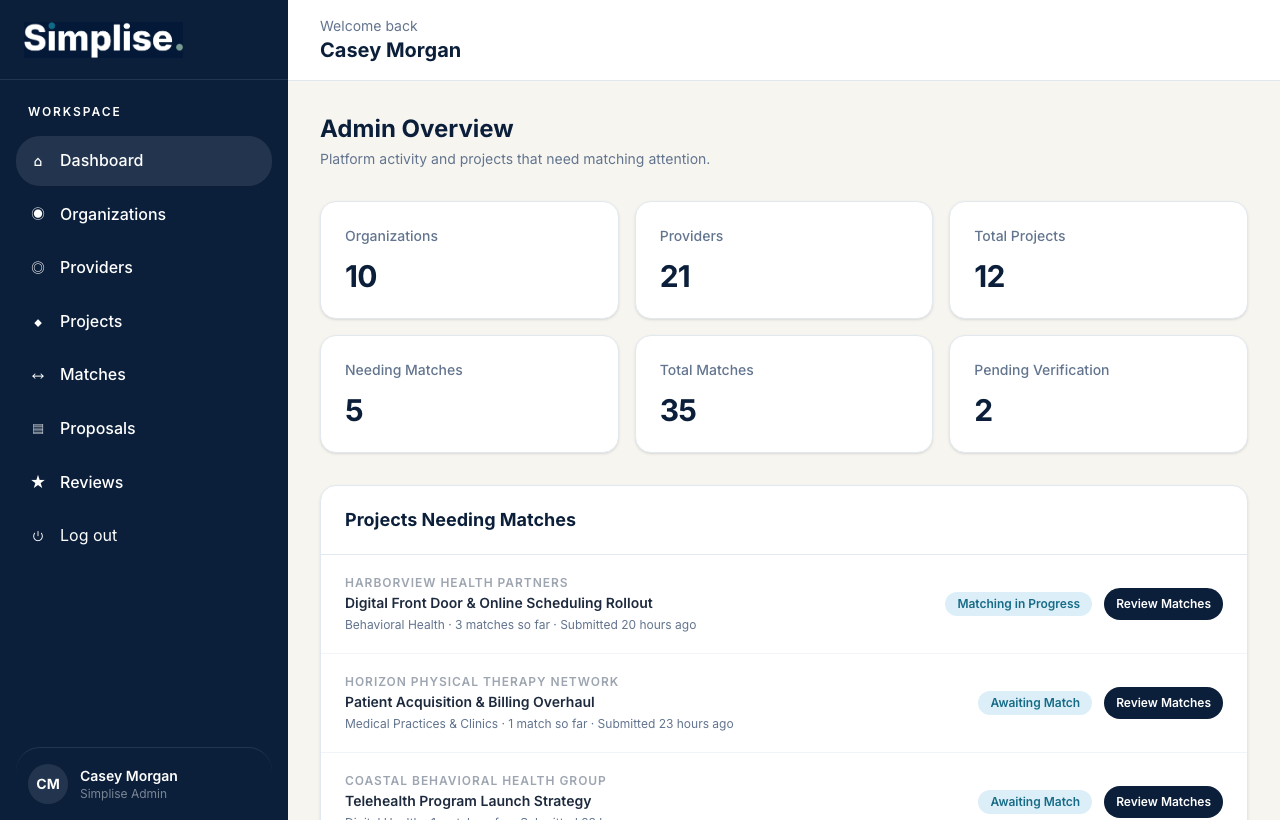Click the Digital Front Door & Online Scheduling Rollout title
The width and height of the screenshot is (1280, 820).
click(x=499, y=604)
